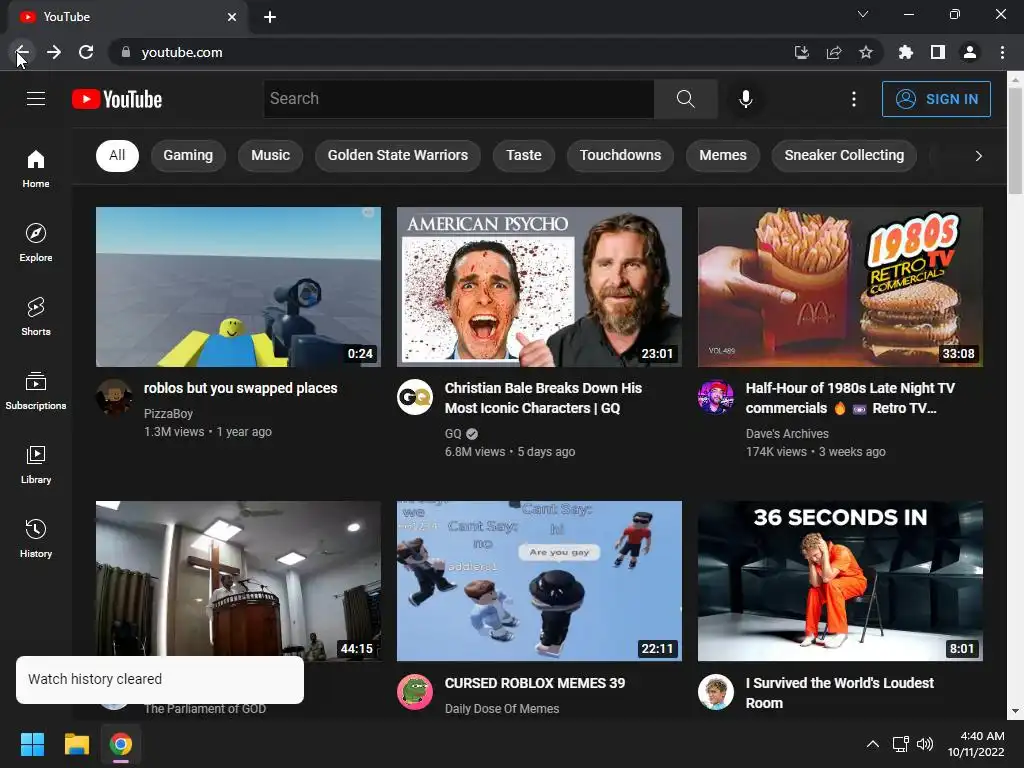The height and width of the screenshot is (768, 1024).
Task: Click the address bar youtube.com
Action: point(182,52)
